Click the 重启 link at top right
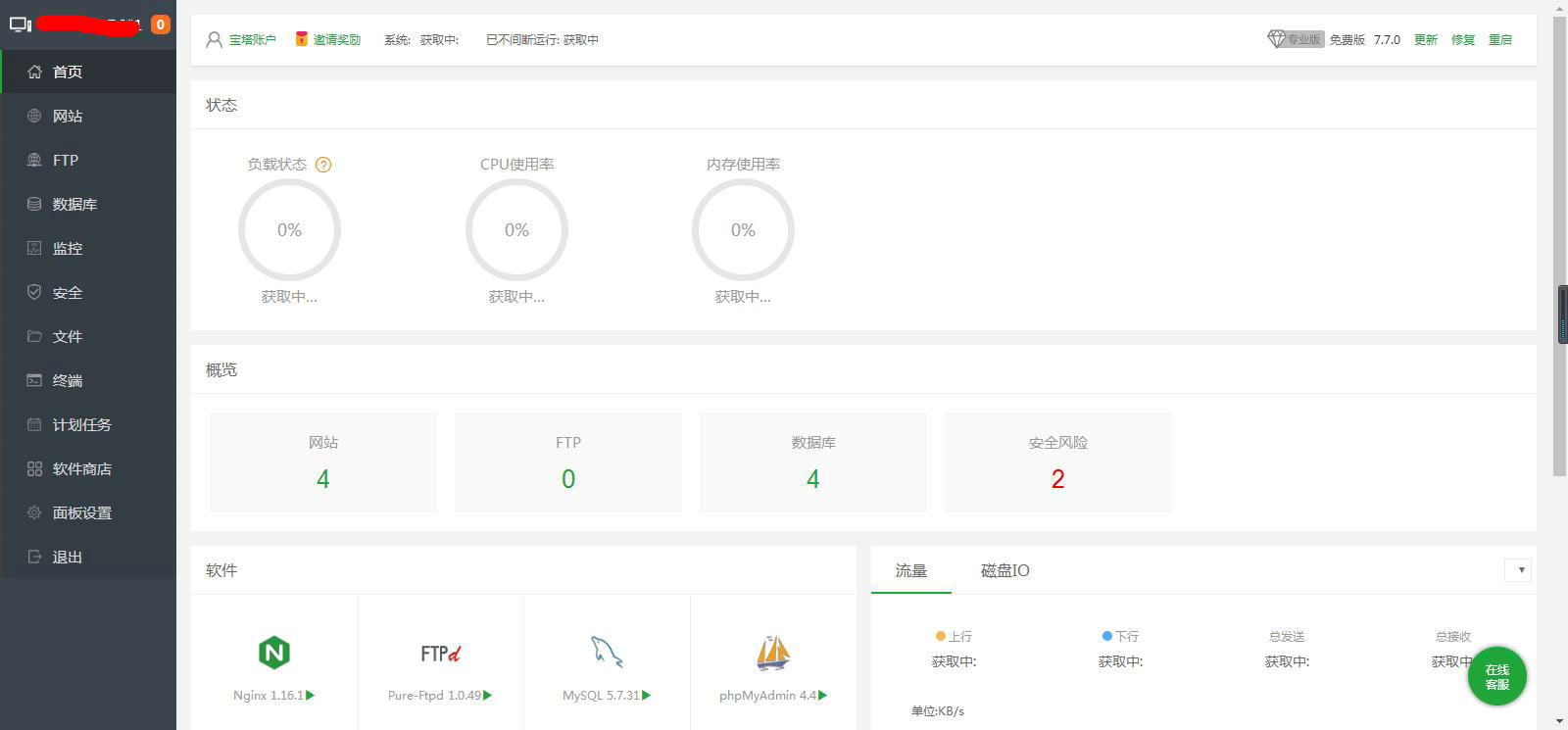The height and width of the screenshot is (730, 1568). tap(1499, 39)
